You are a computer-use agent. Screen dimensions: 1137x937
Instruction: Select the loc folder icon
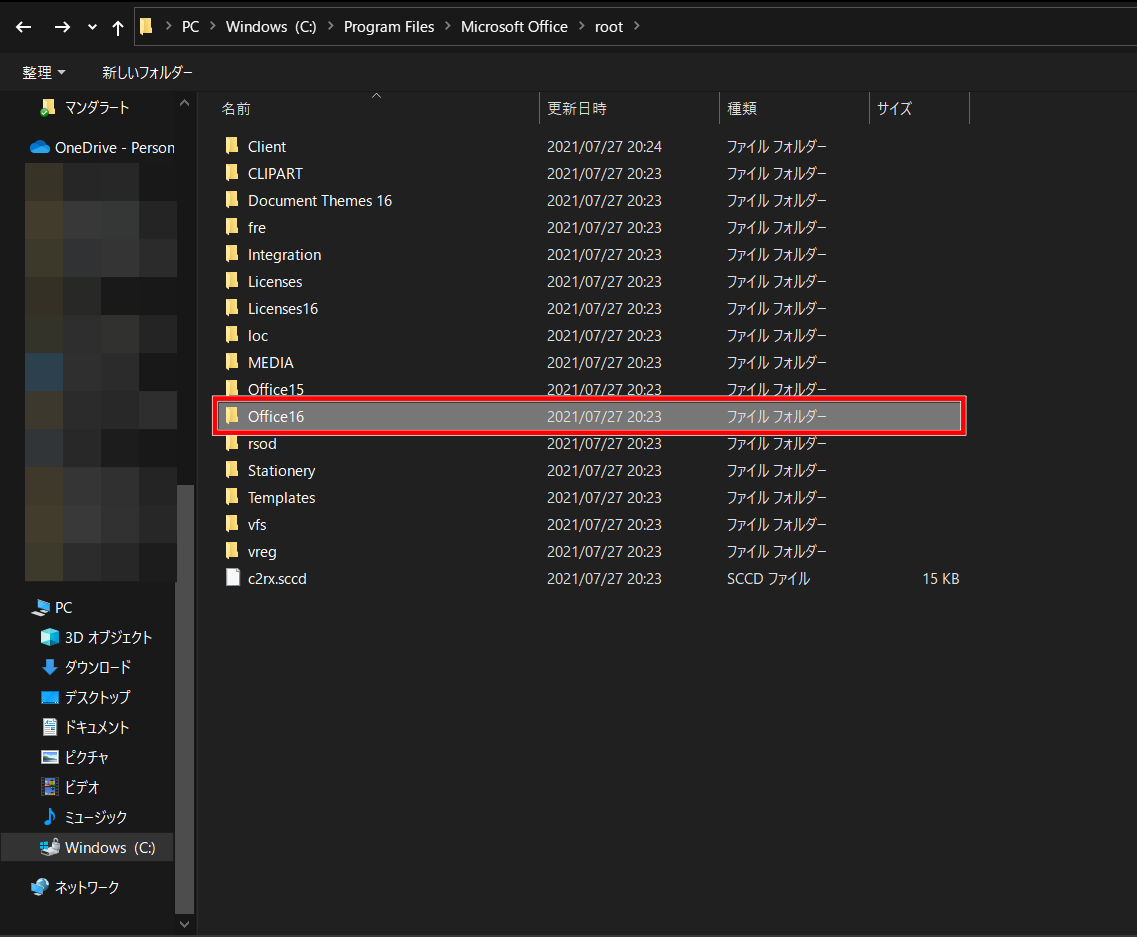tap(232, 335)
